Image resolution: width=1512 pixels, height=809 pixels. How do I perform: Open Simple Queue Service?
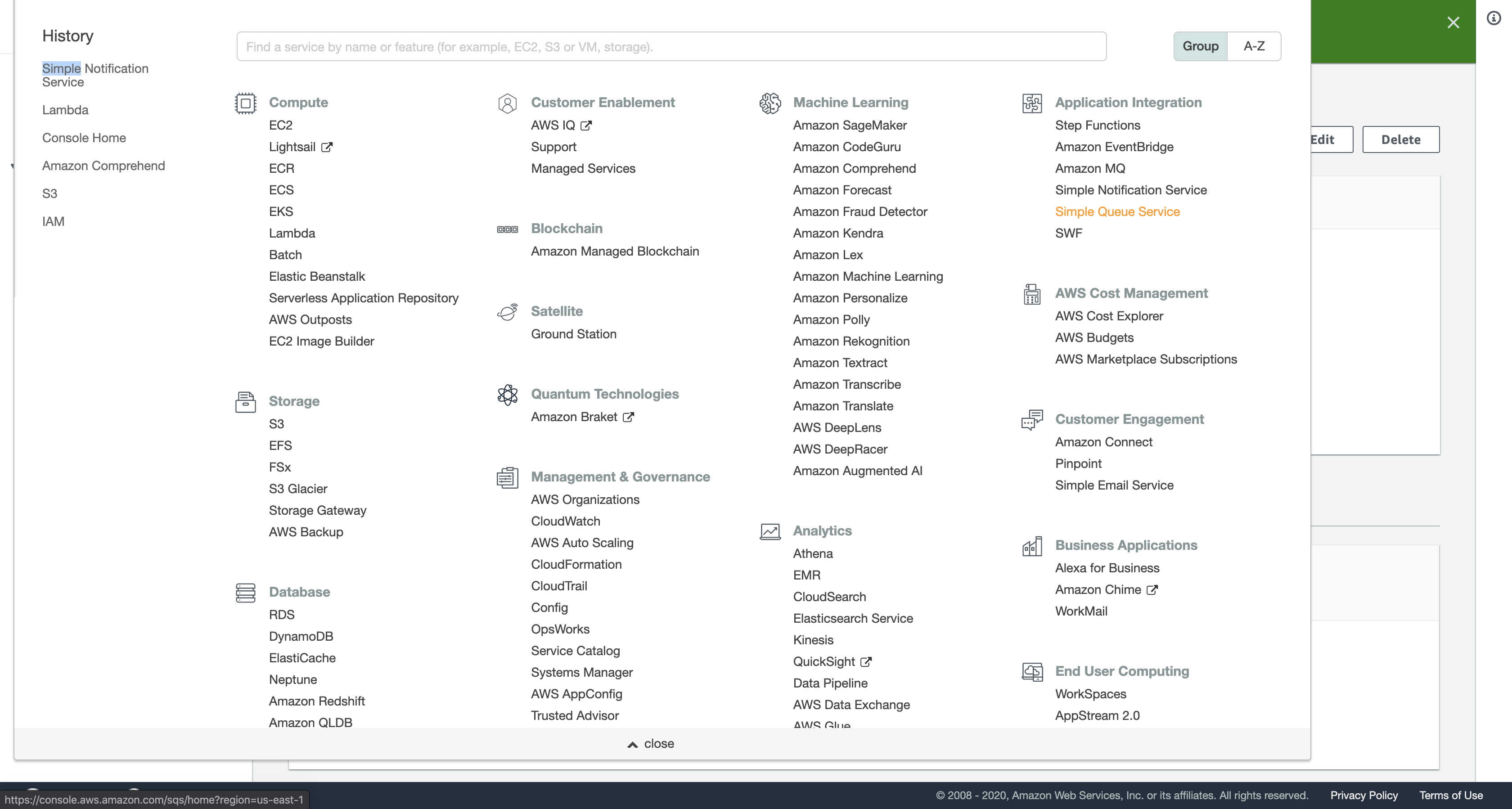click(x=1117, y=212)
